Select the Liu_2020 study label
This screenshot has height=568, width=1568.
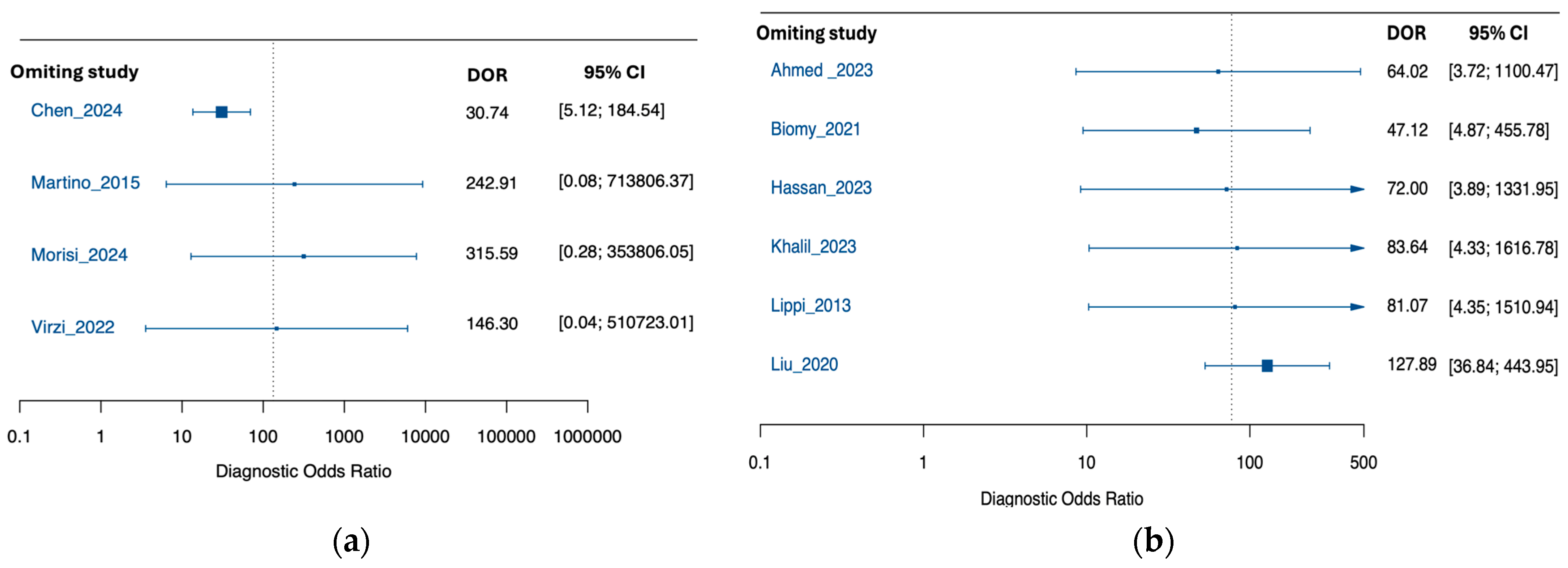(804, 364)
